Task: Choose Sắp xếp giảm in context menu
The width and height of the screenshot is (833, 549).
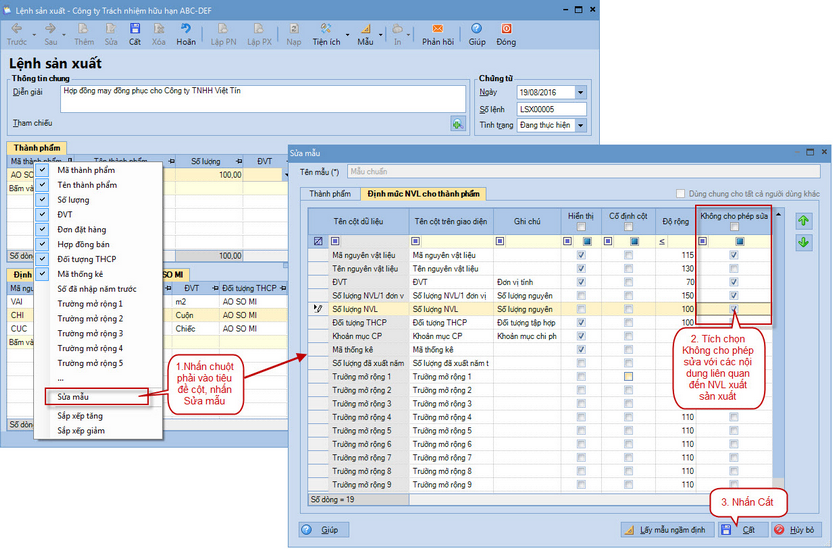Action: coord(81,431)
